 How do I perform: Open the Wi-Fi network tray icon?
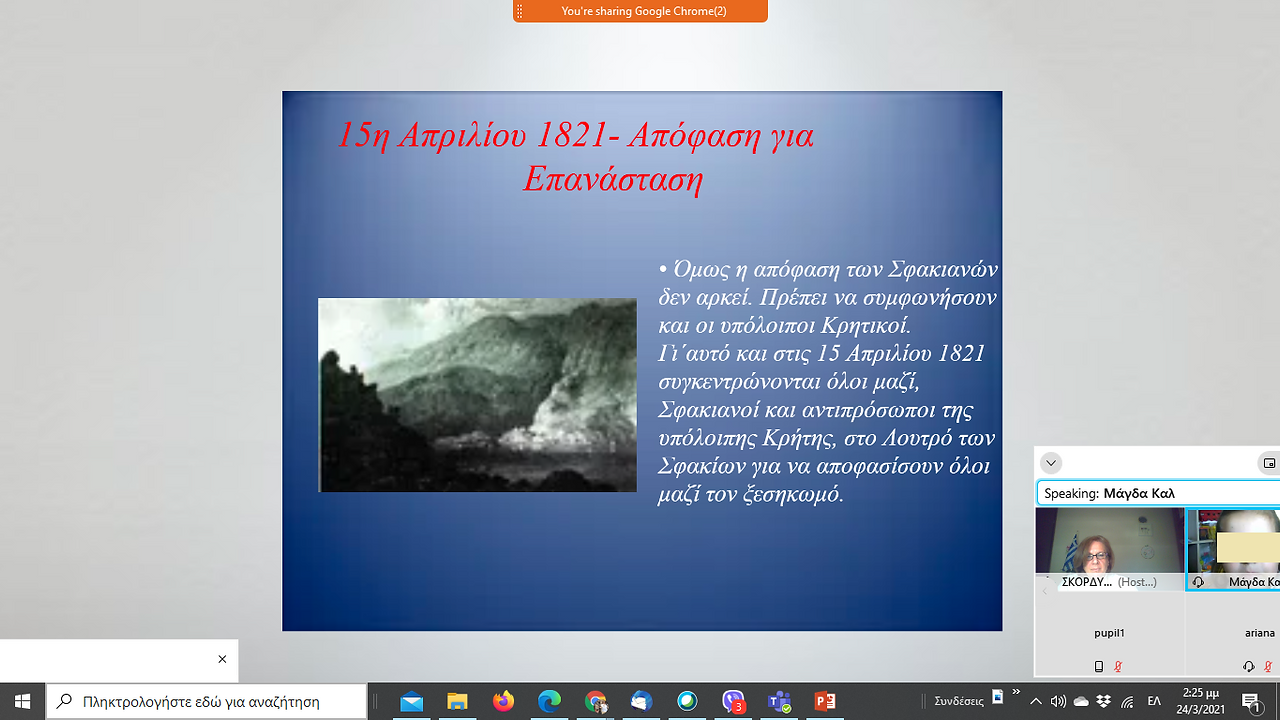coord(1127,701)
